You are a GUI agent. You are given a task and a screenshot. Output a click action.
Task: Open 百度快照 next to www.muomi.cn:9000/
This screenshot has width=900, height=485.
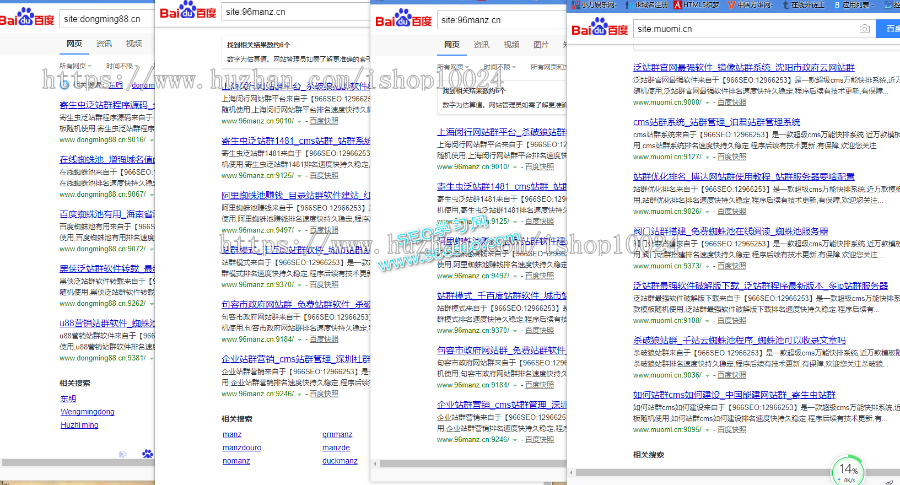tap(732, 103)
